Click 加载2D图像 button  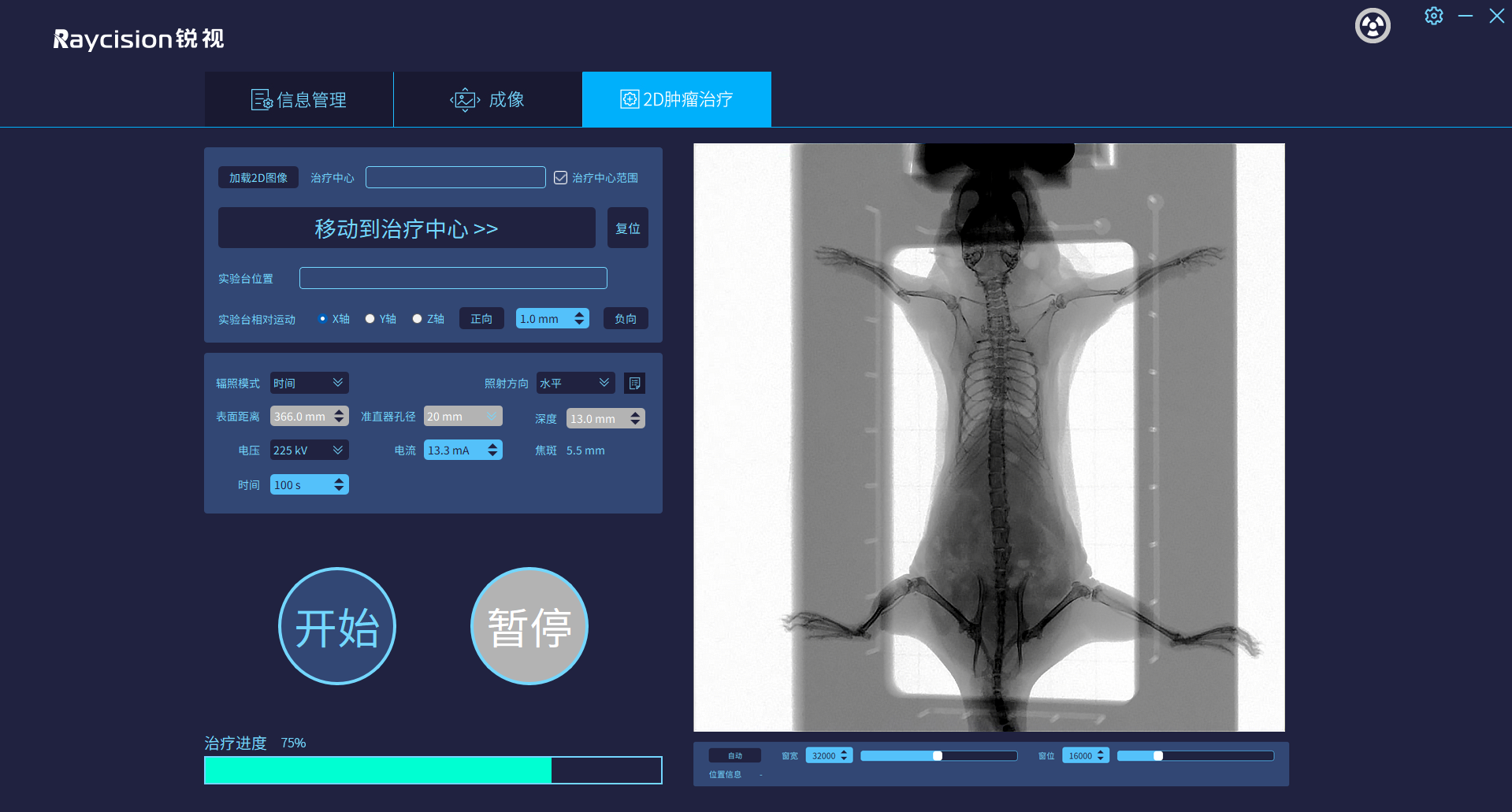[258, 177]
